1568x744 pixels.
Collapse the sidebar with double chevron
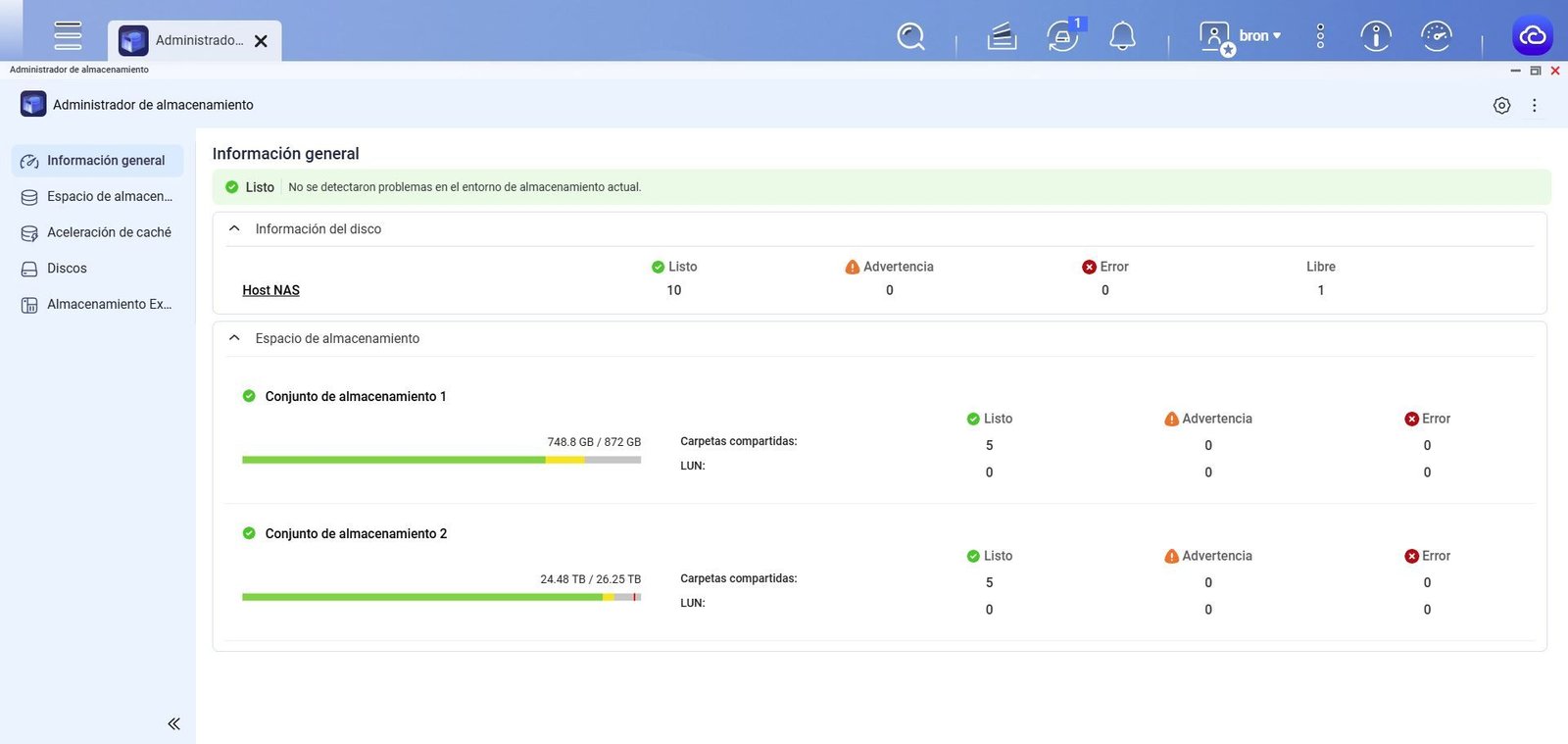pos(173,723)
